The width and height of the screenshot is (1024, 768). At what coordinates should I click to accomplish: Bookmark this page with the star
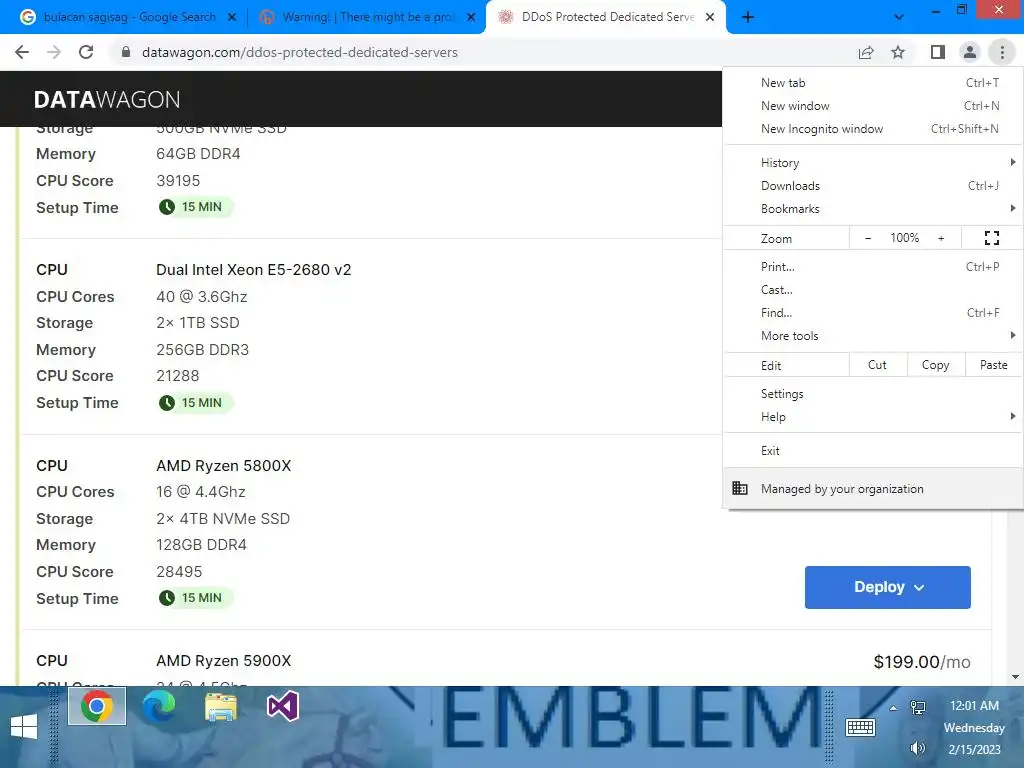(898, 52)
